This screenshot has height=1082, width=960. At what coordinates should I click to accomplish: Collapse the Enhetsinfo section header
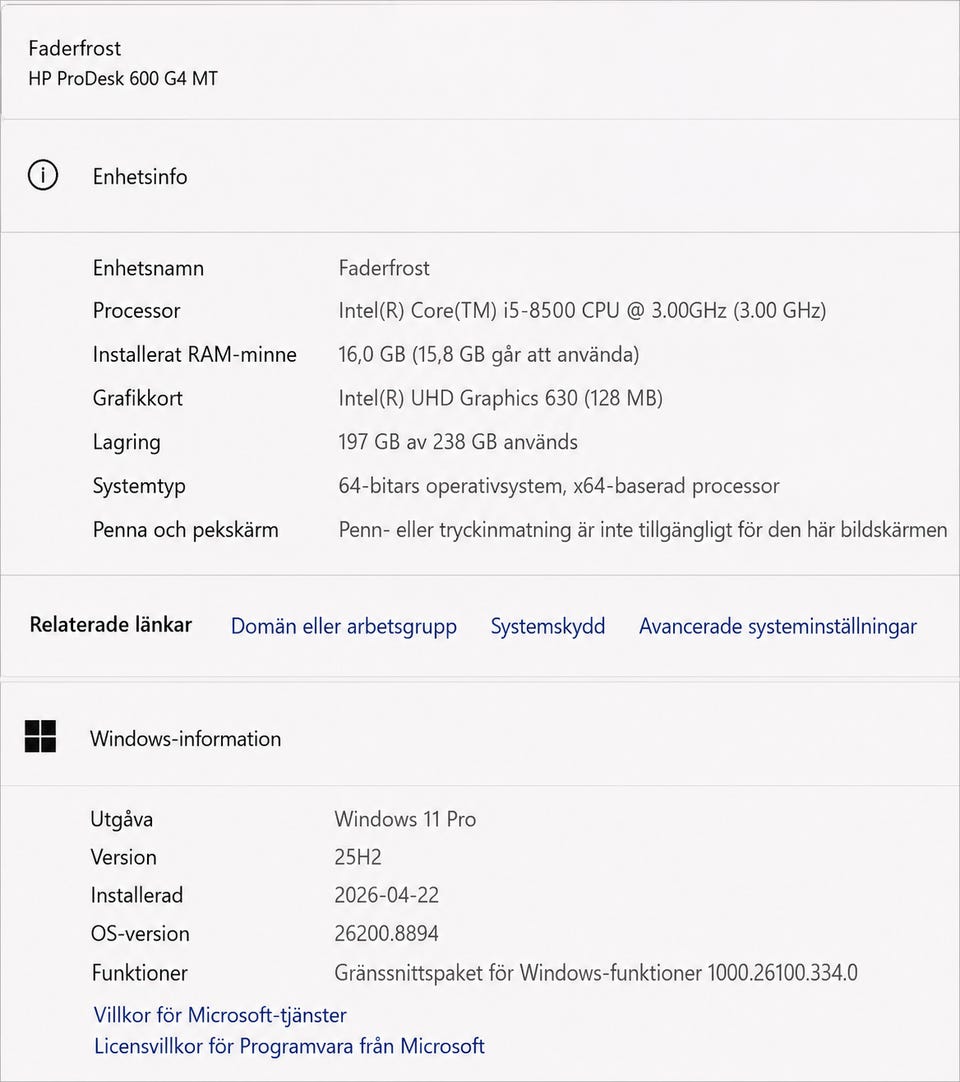pos(480,176)
